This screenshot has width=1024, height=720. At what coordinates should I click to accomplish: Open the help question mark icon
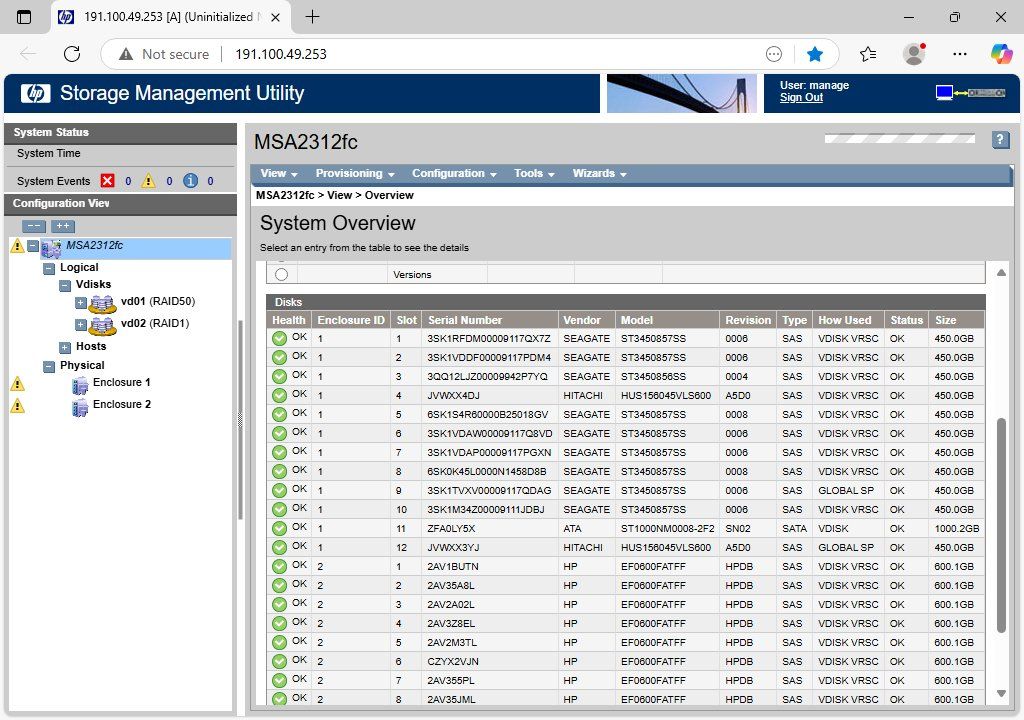1000,139
